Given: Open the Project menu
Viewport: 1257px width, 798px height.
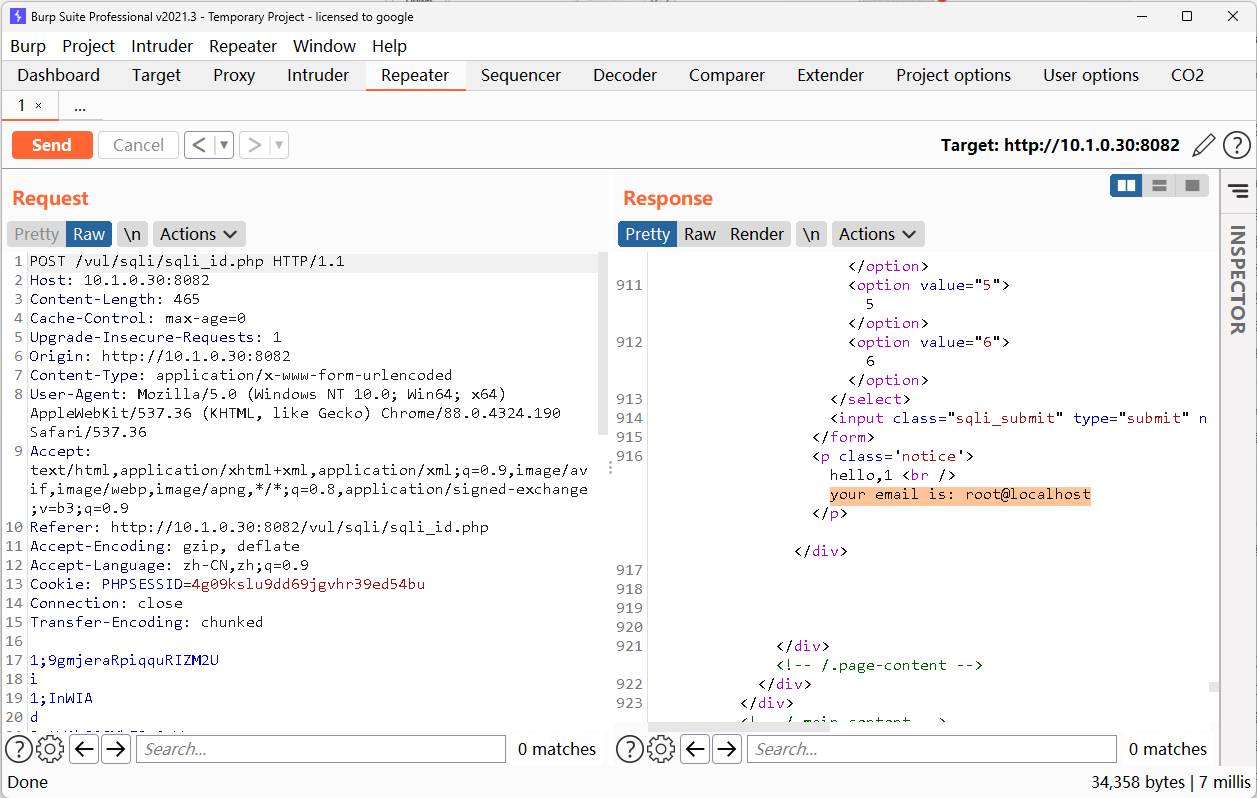Looking at the screenshot, I should tap(88, 46).
